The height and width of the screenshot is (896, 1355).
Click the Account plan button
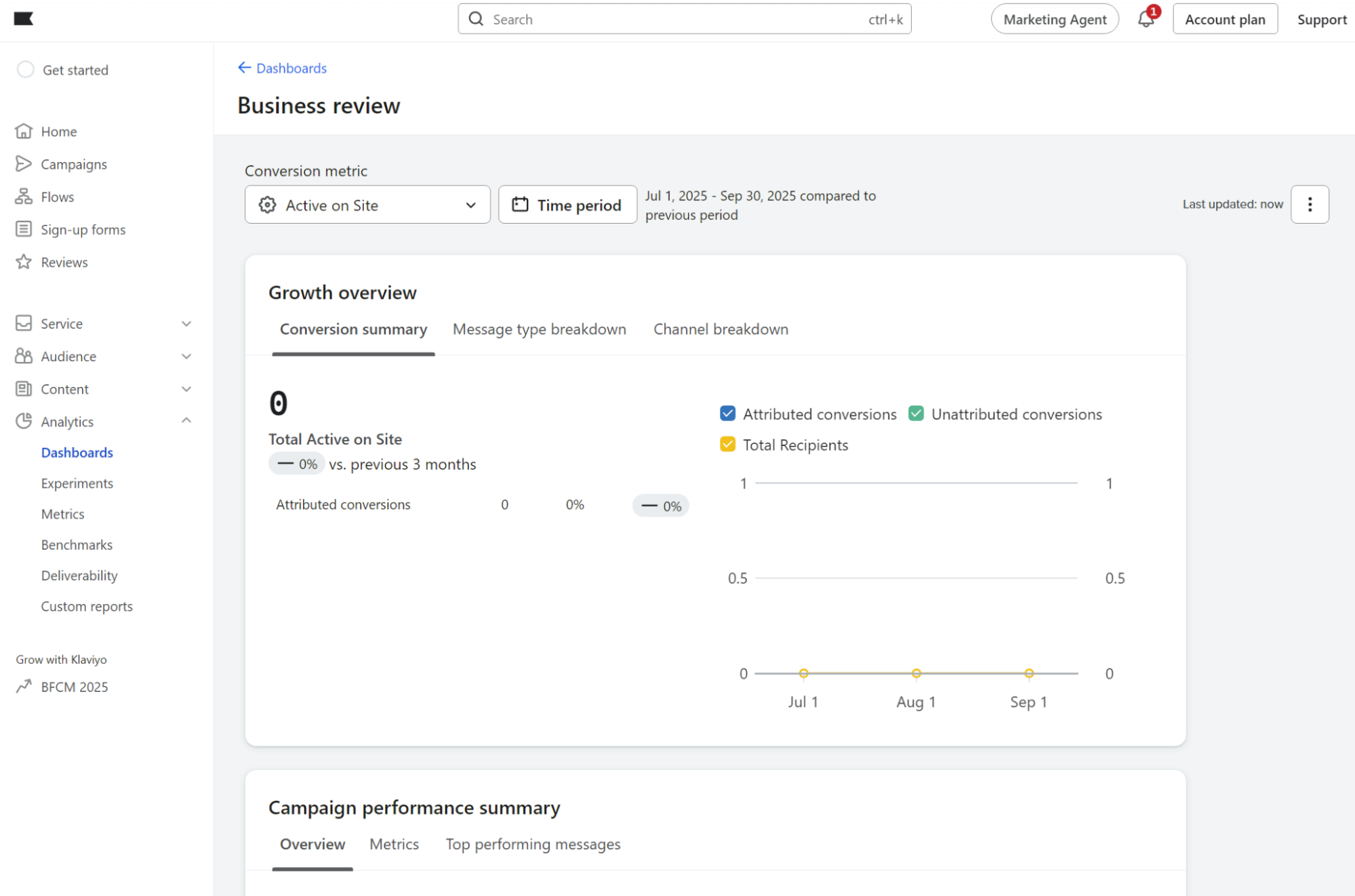(1224, 18)
